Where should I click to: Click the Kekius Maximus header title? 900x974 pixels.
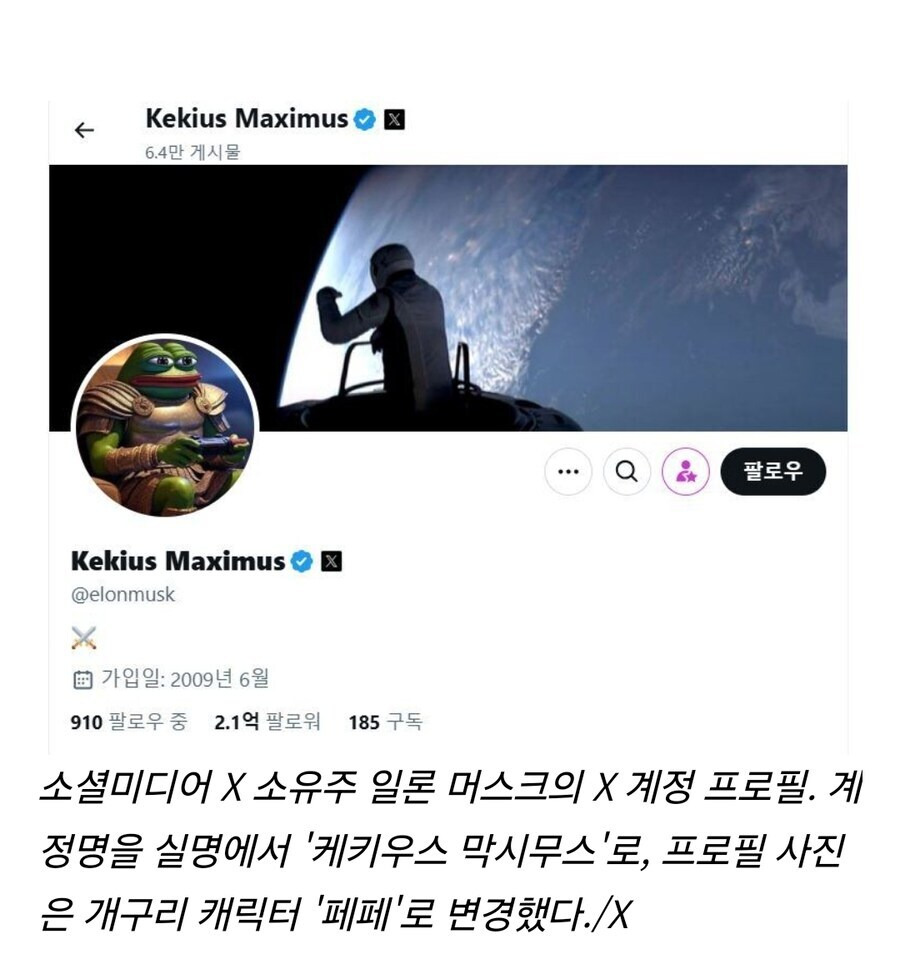(247, 118)
